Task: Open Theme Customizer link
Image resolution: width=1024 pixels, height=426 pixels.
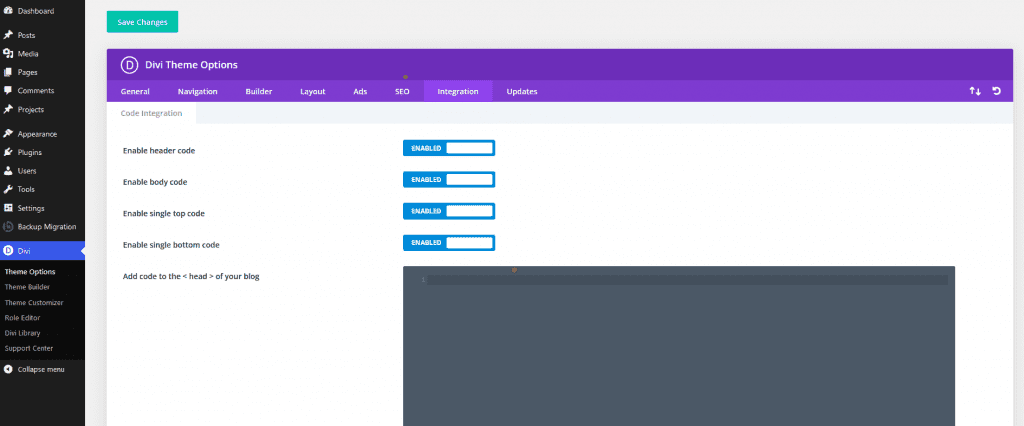Action: (34, 303)
